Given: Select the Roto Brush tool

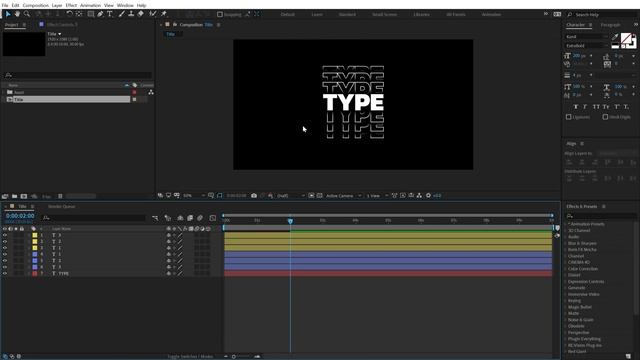Looking at the screenshot, I should tap(153, 14).
